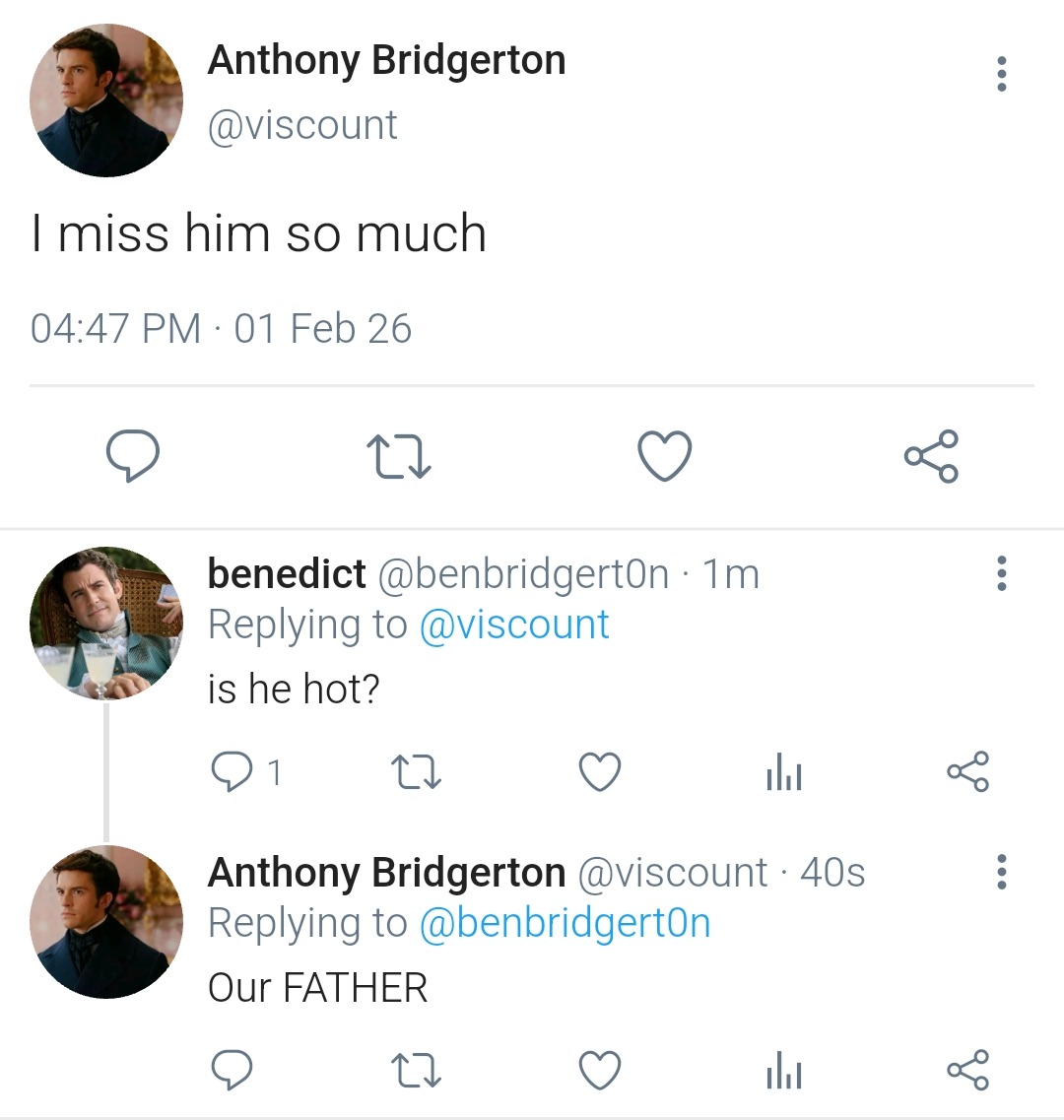The width and height of the screenshot is (1064, 1120).
Task: Reply to the main "I miss him so much" tweet
Action: coord(133,457)
